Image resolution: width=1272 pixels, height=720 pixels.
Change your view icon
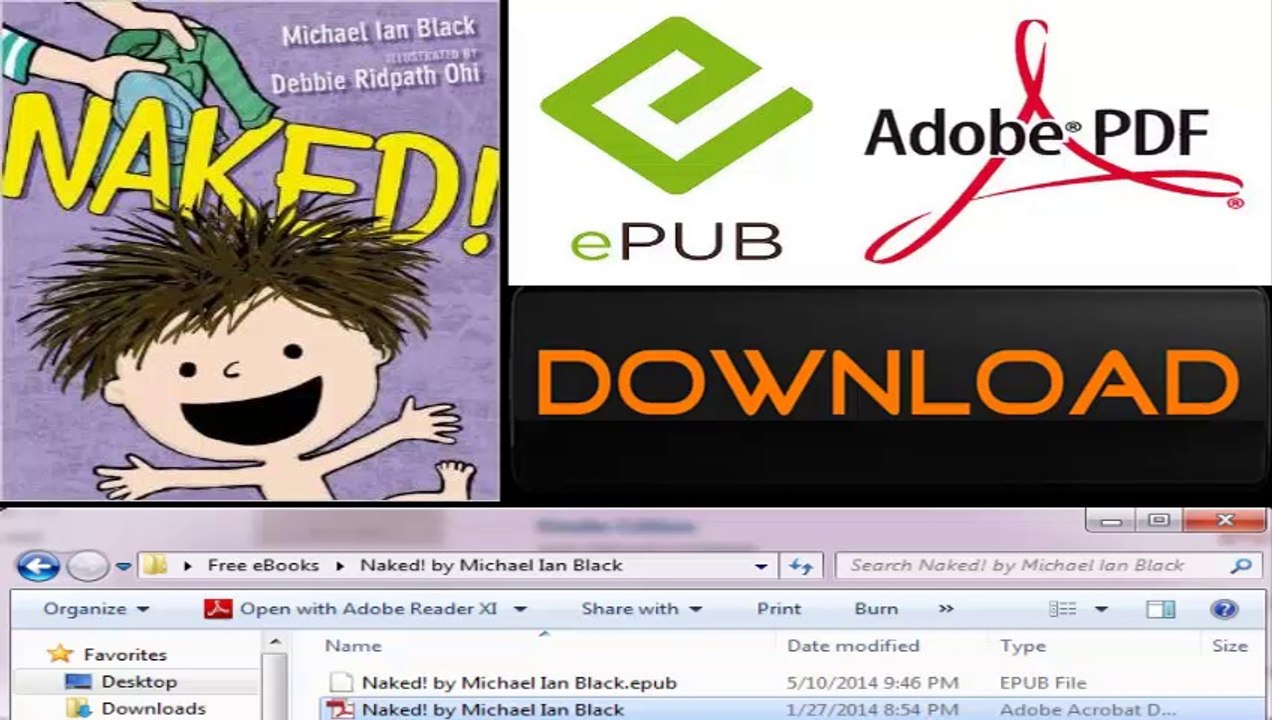point(1062,608)
